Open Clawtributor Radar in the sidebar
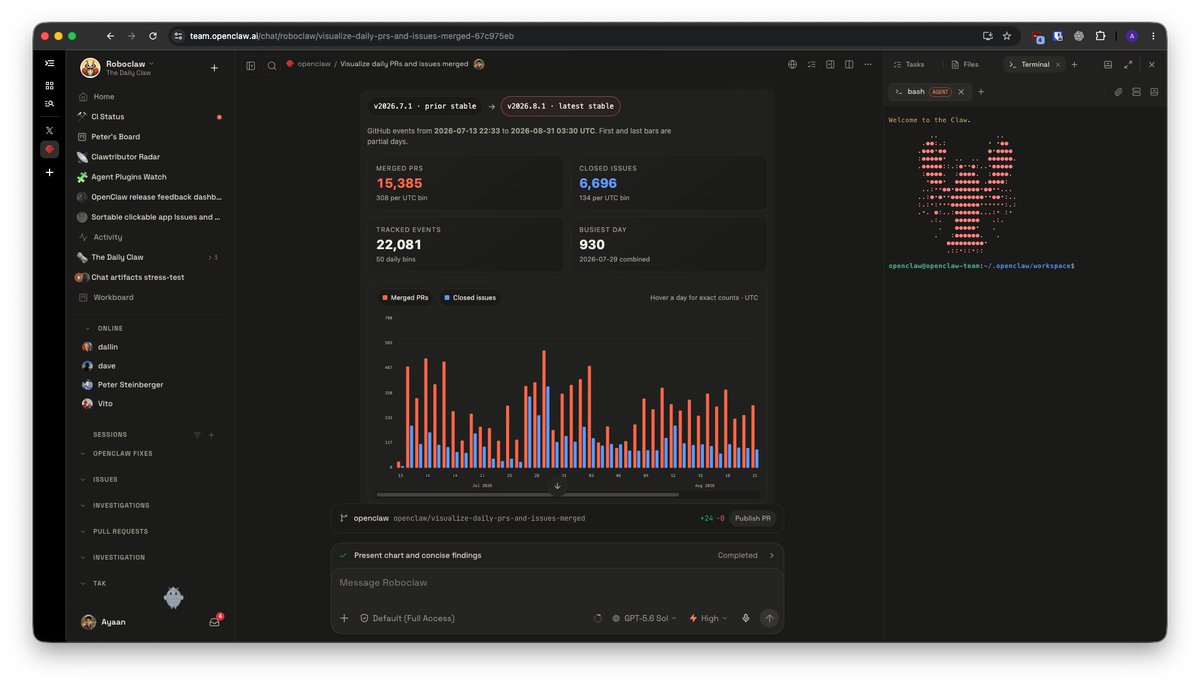The image size is (1200, 686). (150, 157)
